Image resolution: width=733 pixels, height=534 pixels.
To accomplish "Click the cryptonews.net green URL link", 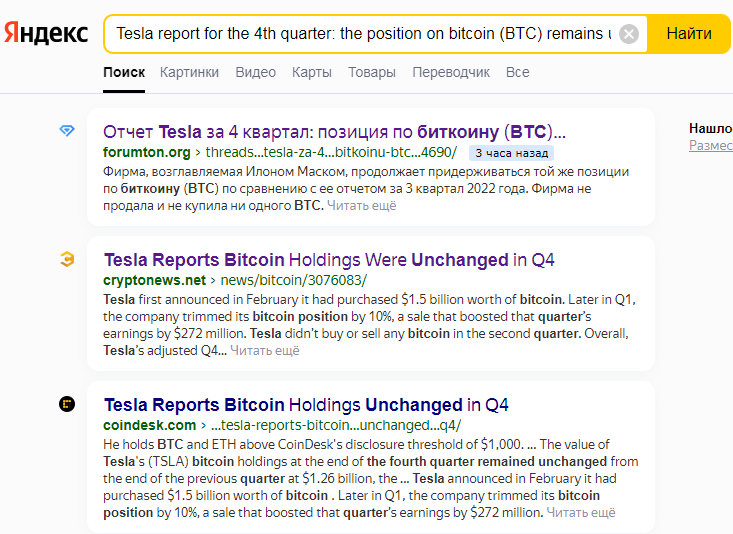I will (235, 280).
